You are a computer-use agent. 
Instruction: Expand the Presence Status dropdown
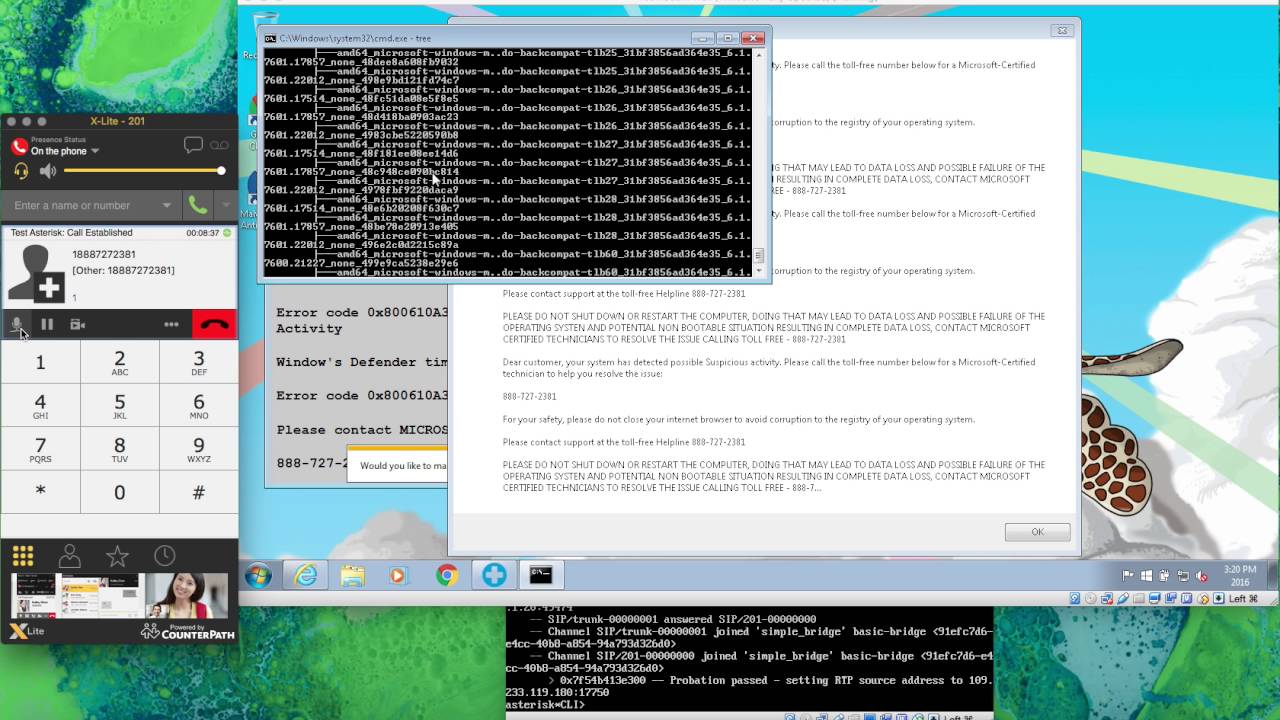coord(95,151)
